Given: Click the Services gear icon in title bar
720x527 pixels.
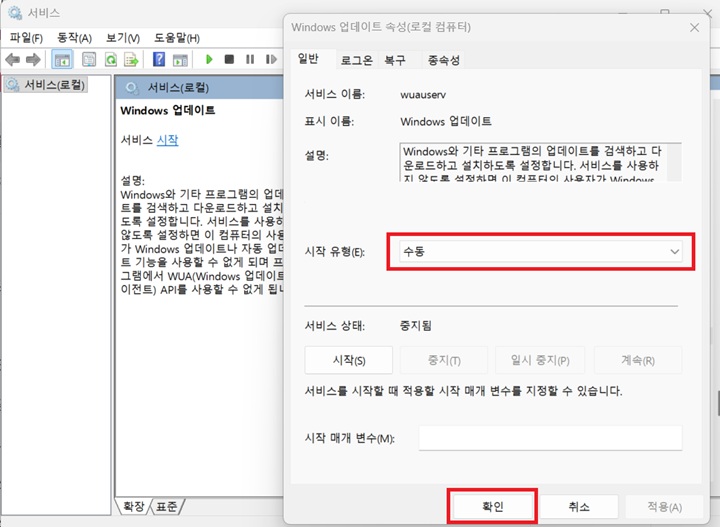Looking at the screenshot, I should point(15,13).
